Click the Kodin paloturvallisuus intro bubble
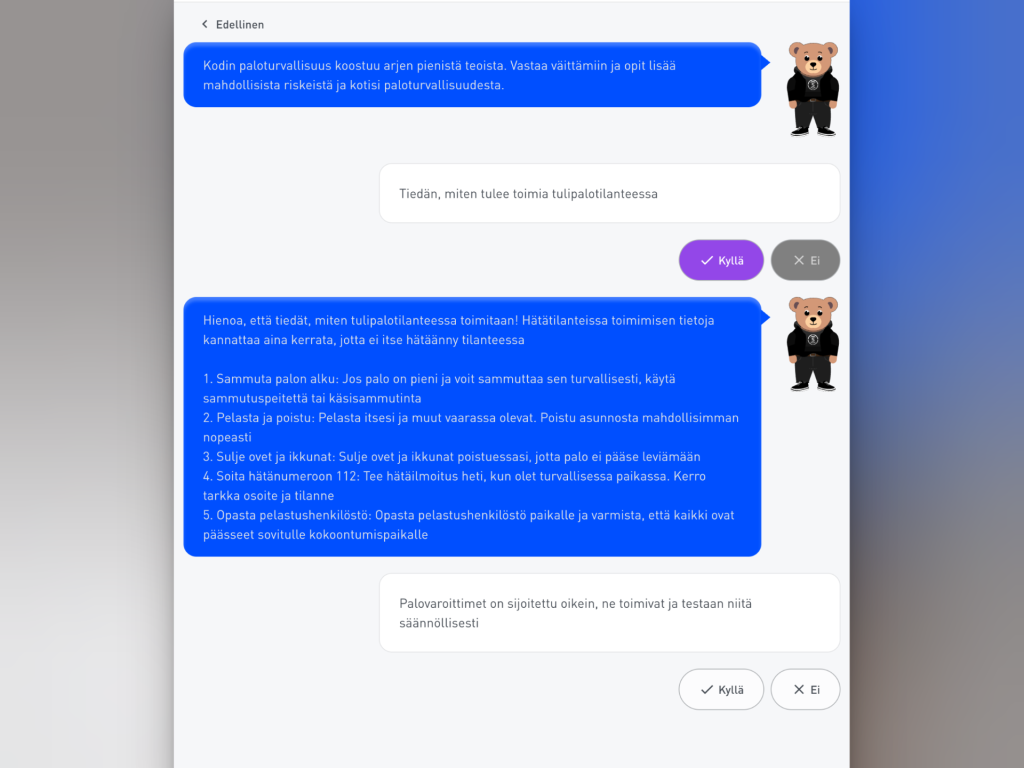This screenshot has height=768, width=1024. [472, 75]
